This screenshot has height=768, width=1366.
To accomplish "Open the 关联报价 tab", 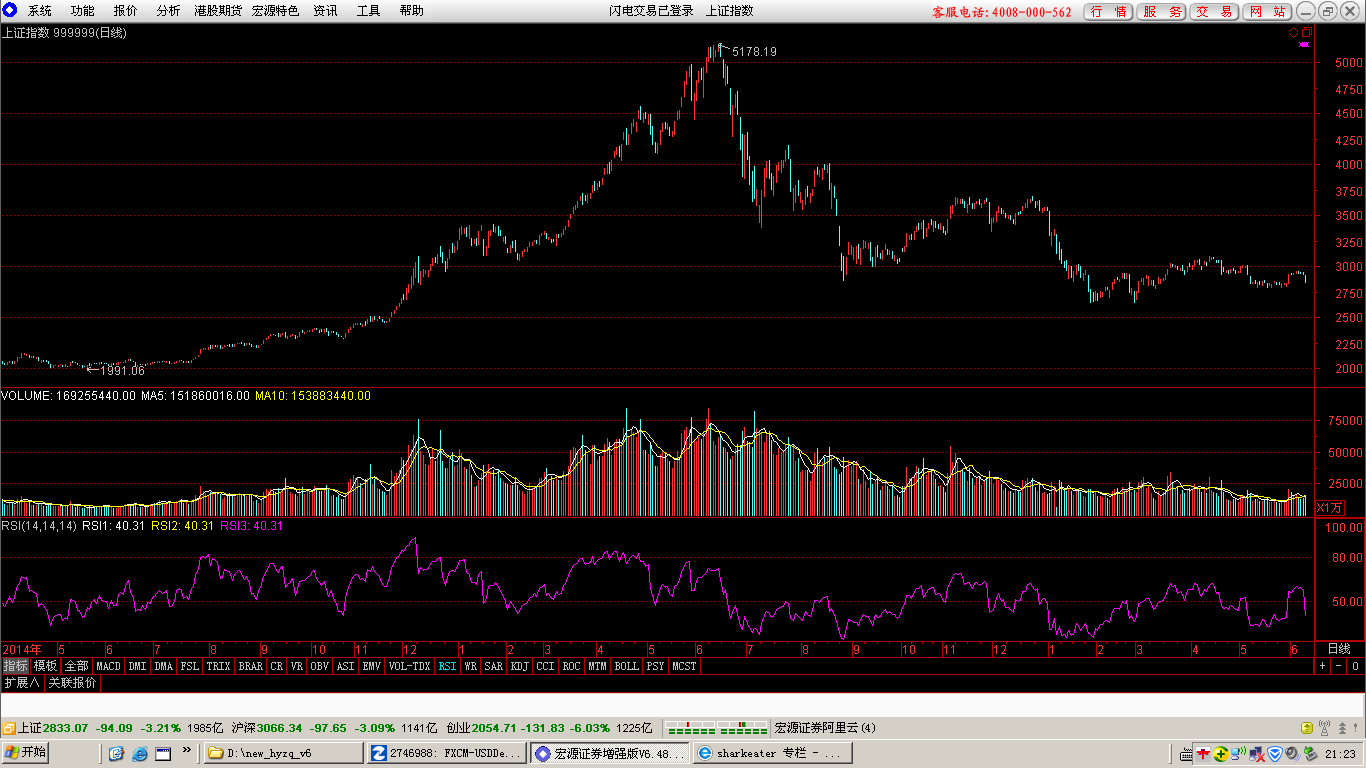I will pyautogui.click(x=73, y=683).
